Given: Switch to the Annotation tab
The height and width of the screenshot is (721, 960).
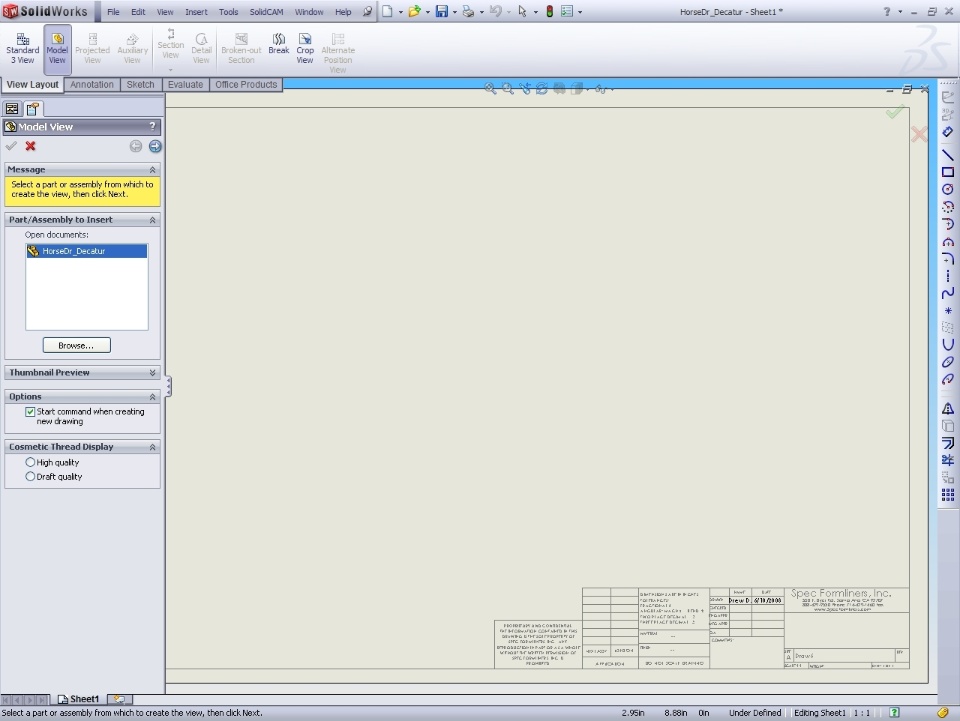Looking at the screenshot, I should click(x=92, y=84).
